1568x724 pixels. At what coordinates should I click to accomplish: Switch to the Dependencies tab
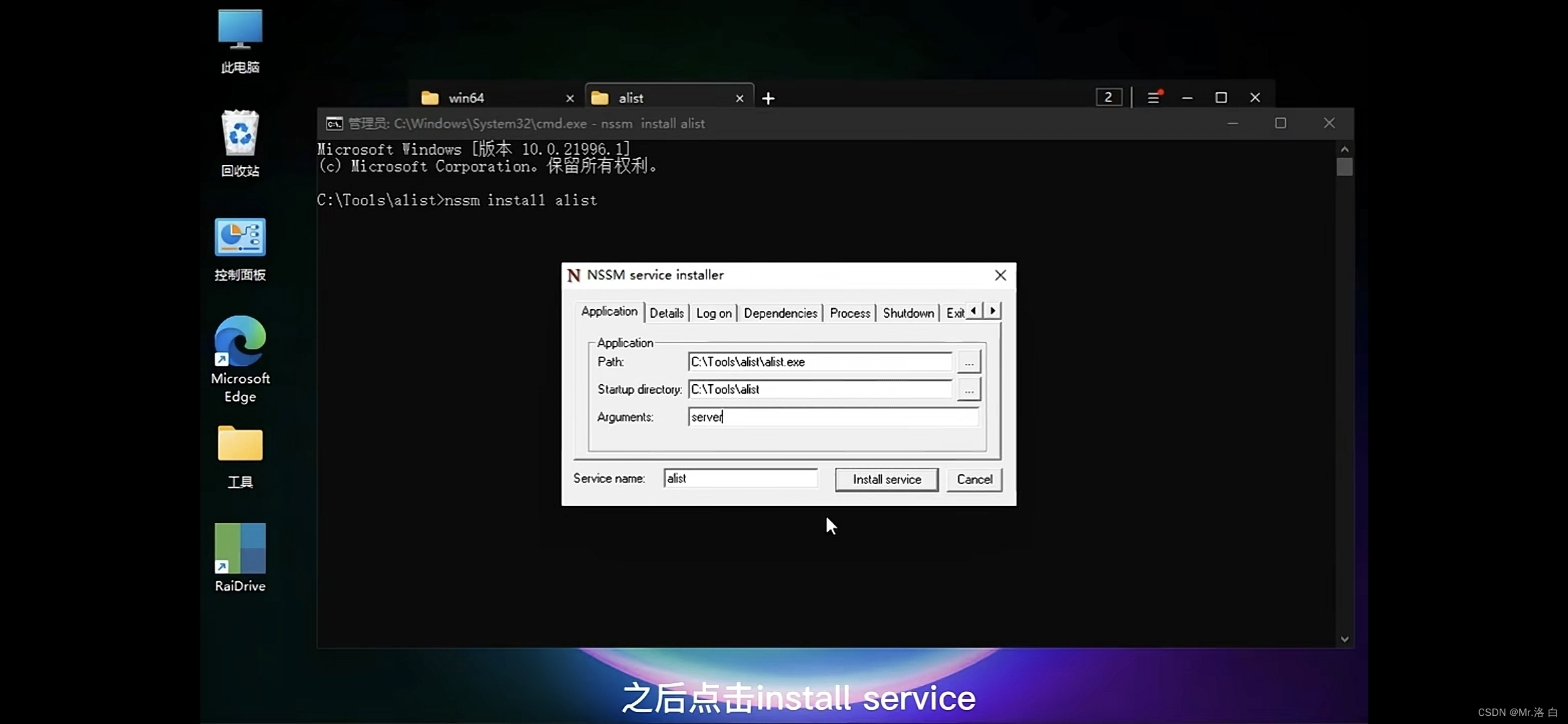pyautogui.click(x=780, y=313)
